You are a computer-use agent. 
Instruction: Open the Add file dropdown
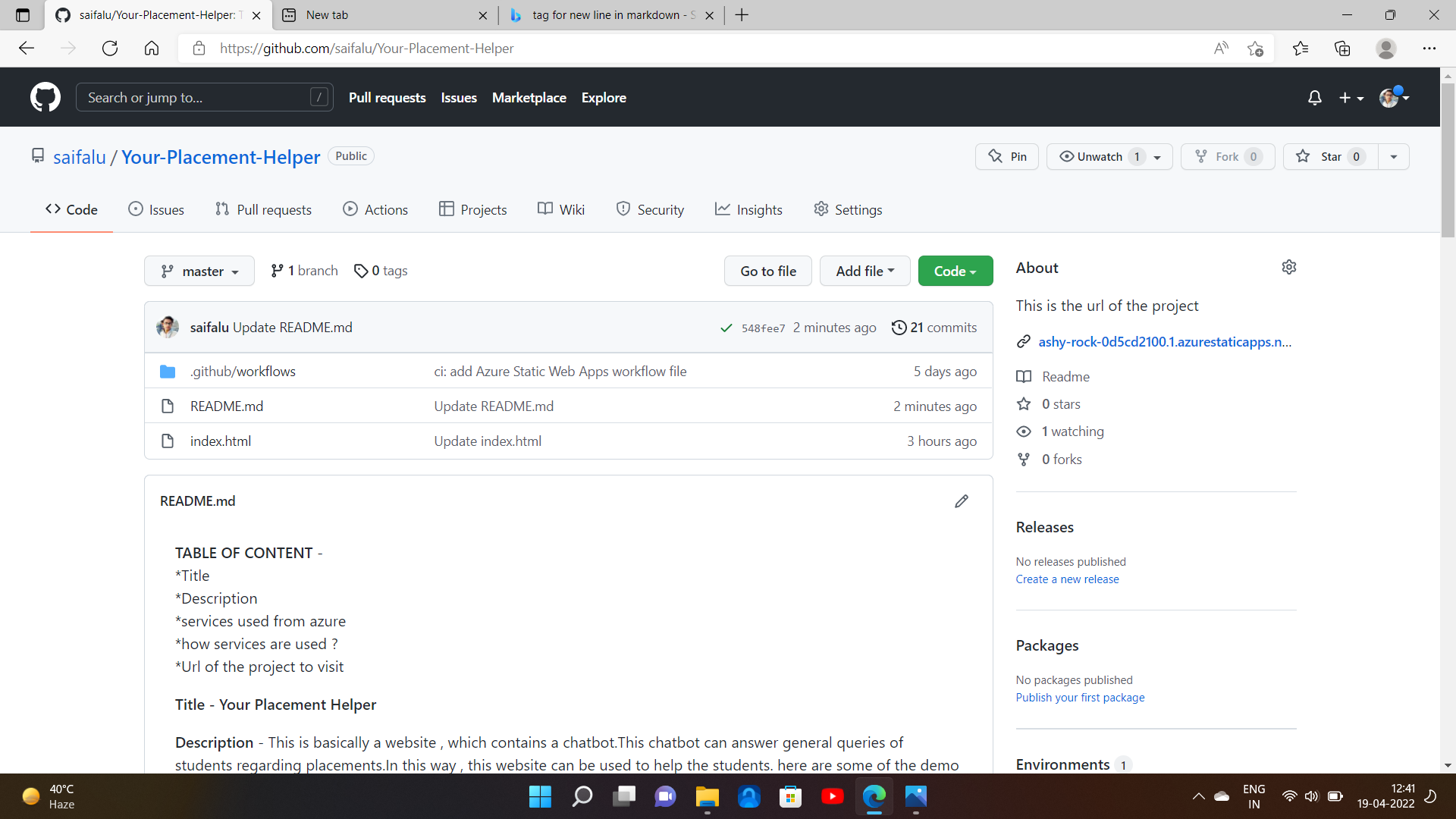point(864,271)
